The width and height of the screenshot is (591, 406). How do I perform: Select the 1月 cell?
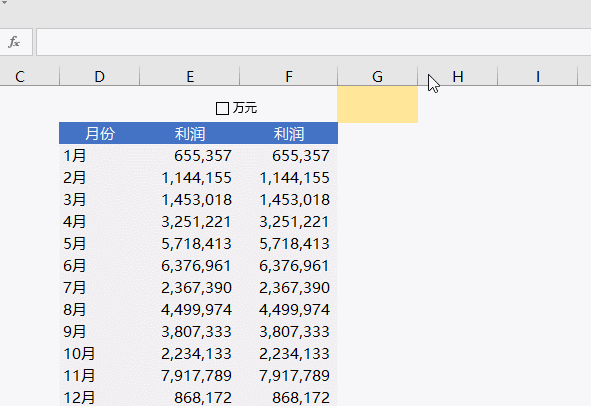[x=100, y=156]
